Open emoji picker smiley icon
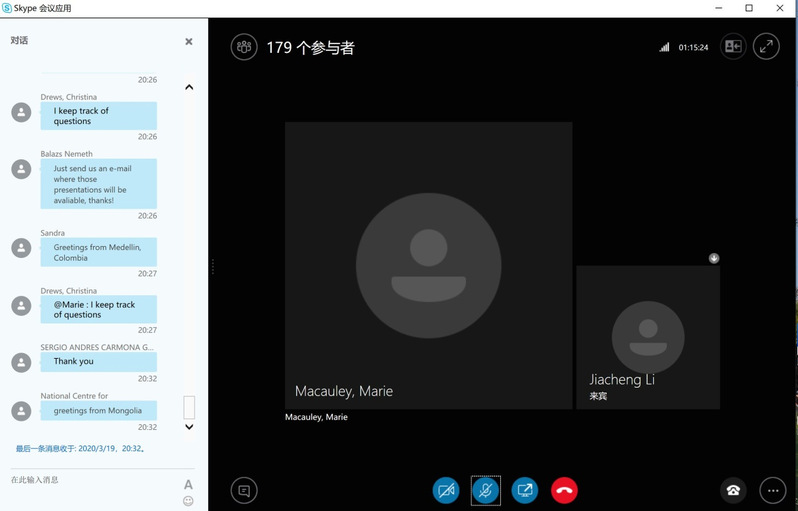 (188, 501)
